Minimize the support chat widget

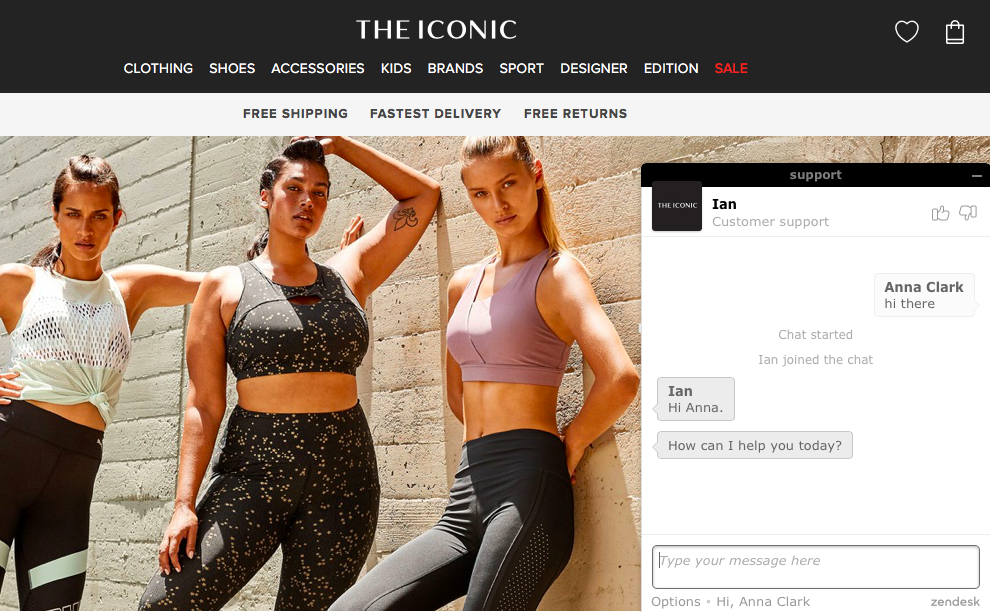coord(977,176)
